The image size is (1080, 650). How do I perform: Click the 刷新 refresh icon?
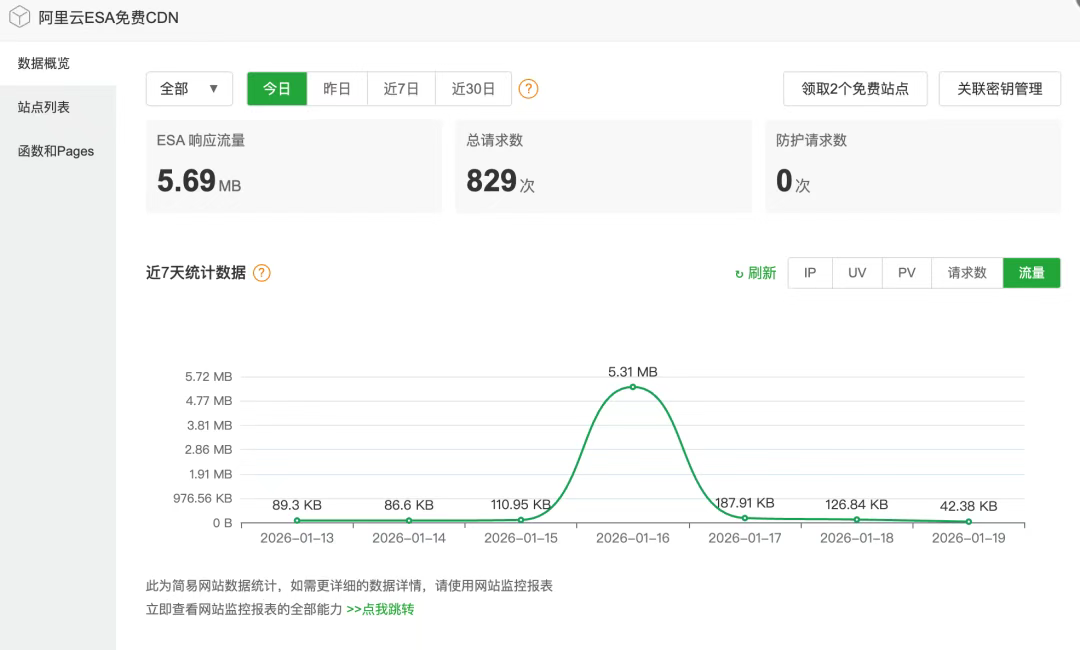click(x=740, y=273)
